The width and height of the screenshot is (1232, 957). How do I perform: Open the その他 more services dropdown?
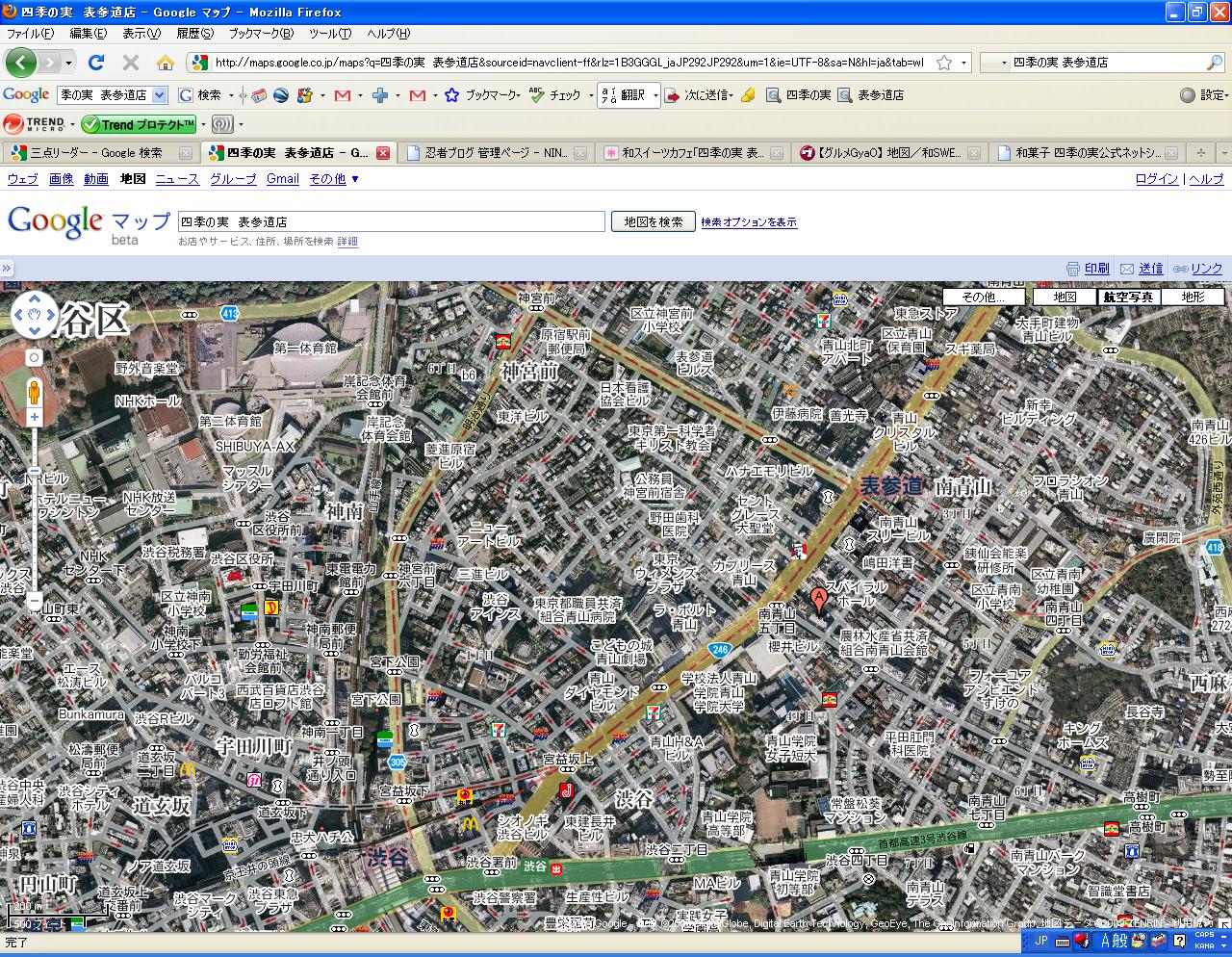pos(334,179)
